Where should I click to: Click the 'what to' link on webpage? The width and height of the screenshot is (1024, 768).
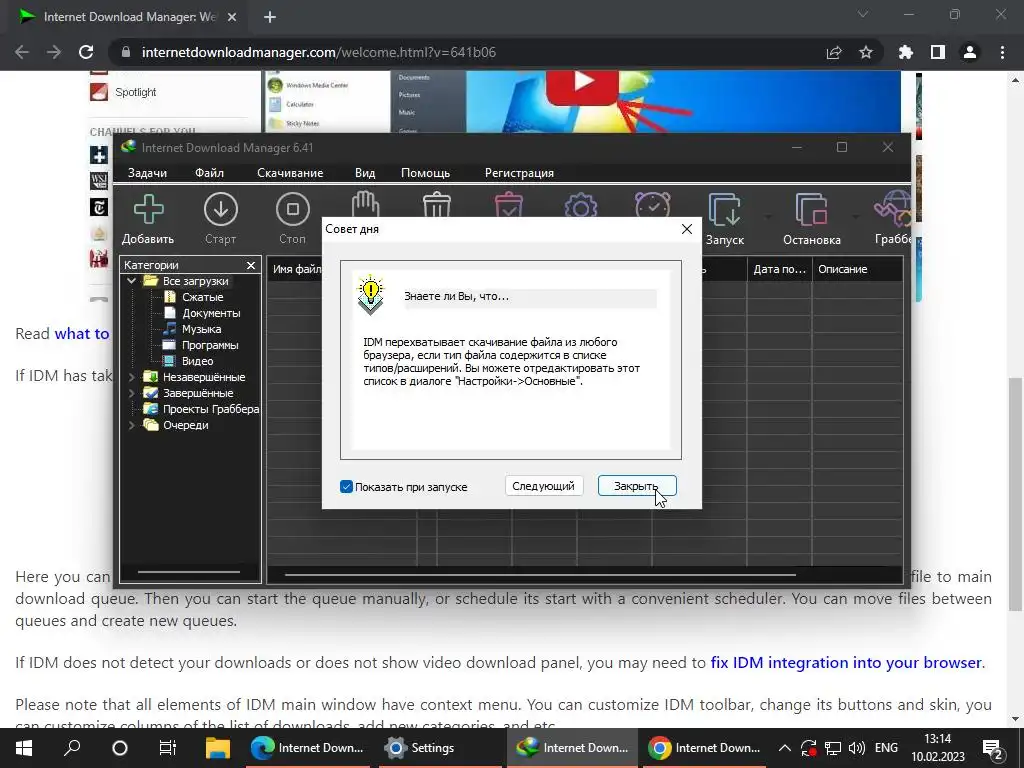click(x=82, y=334)
